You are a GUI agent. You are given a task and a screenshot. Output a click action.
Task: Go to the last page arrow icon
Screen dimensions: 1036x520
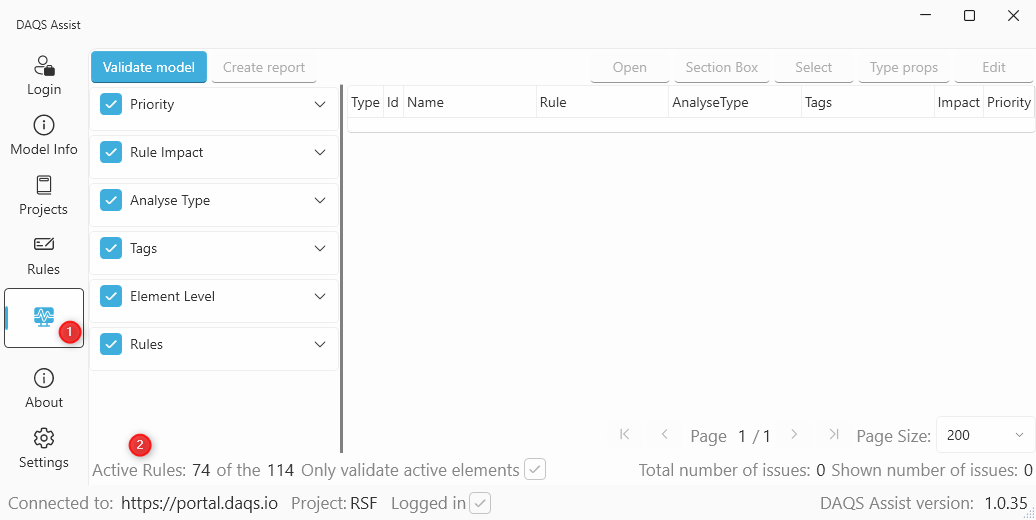834,434
